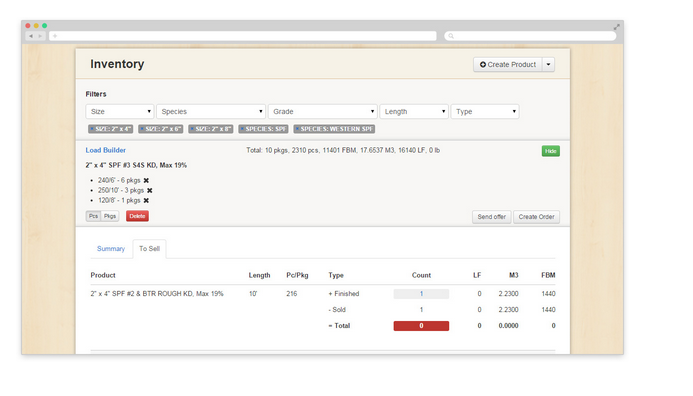Click the Pc/Pkg value 216

pyautogui.click(x=292, y=294)
